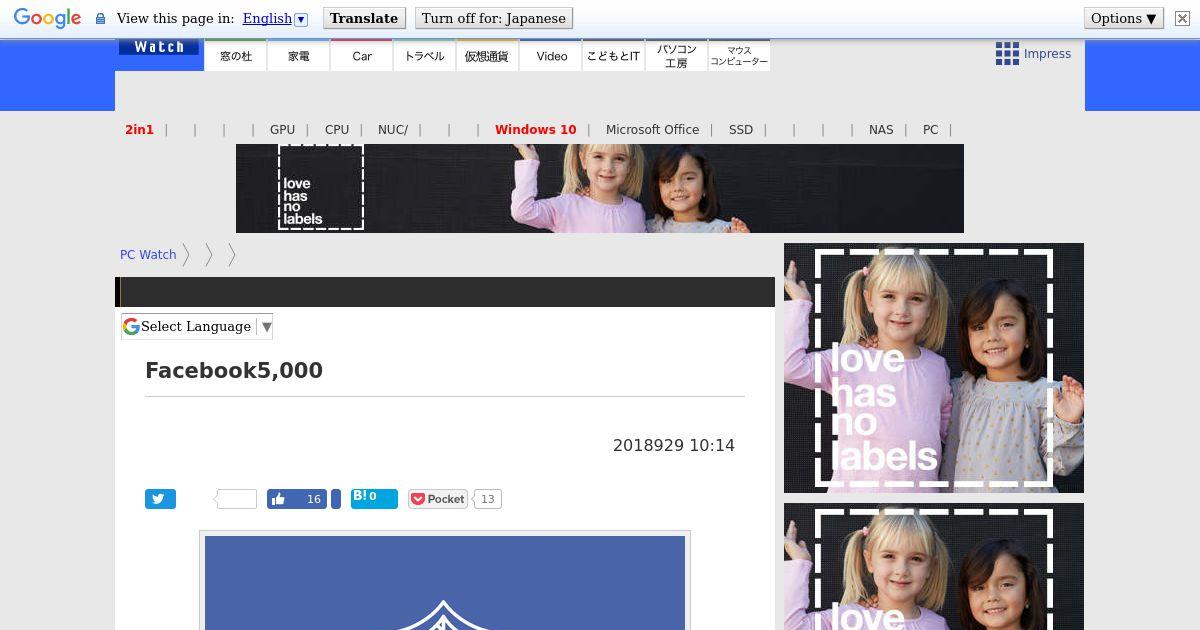Save article with Pocket button
The image size is (1200, 630).
click(438, 499)
